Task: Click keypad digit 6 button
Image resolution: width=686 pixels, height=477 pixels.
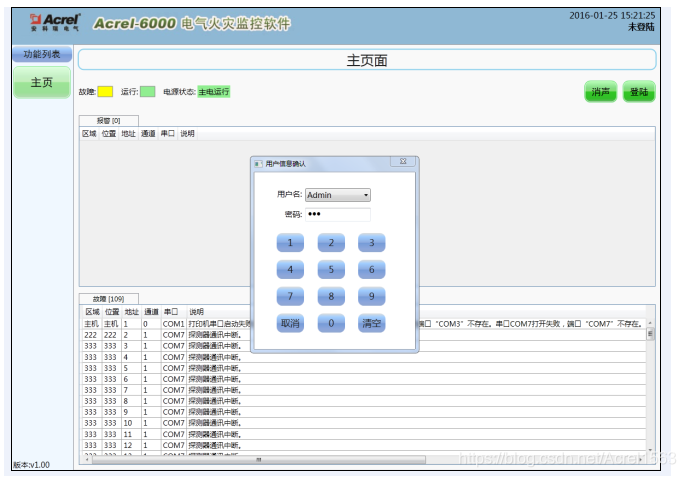Action: (x=371, y=270)
